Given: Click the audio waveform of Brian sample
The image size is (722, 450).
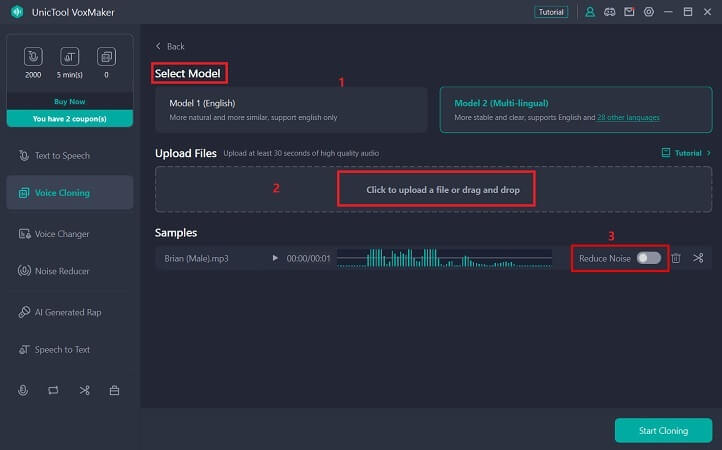Looking at the screenshot, I should [x=444, y=258].
